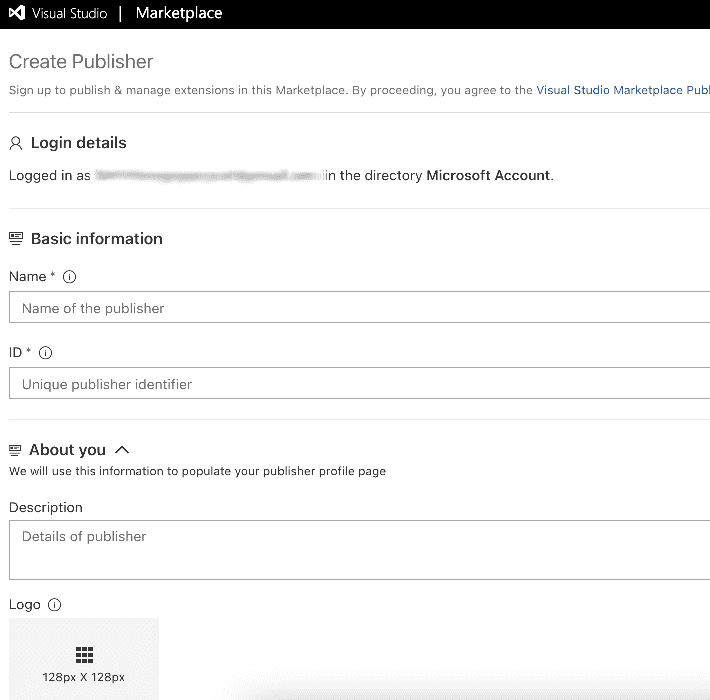The width and height of the screenshot is (710, 700).
Task: Focus the Unique publisher identifier field
Action: point(360,384)
